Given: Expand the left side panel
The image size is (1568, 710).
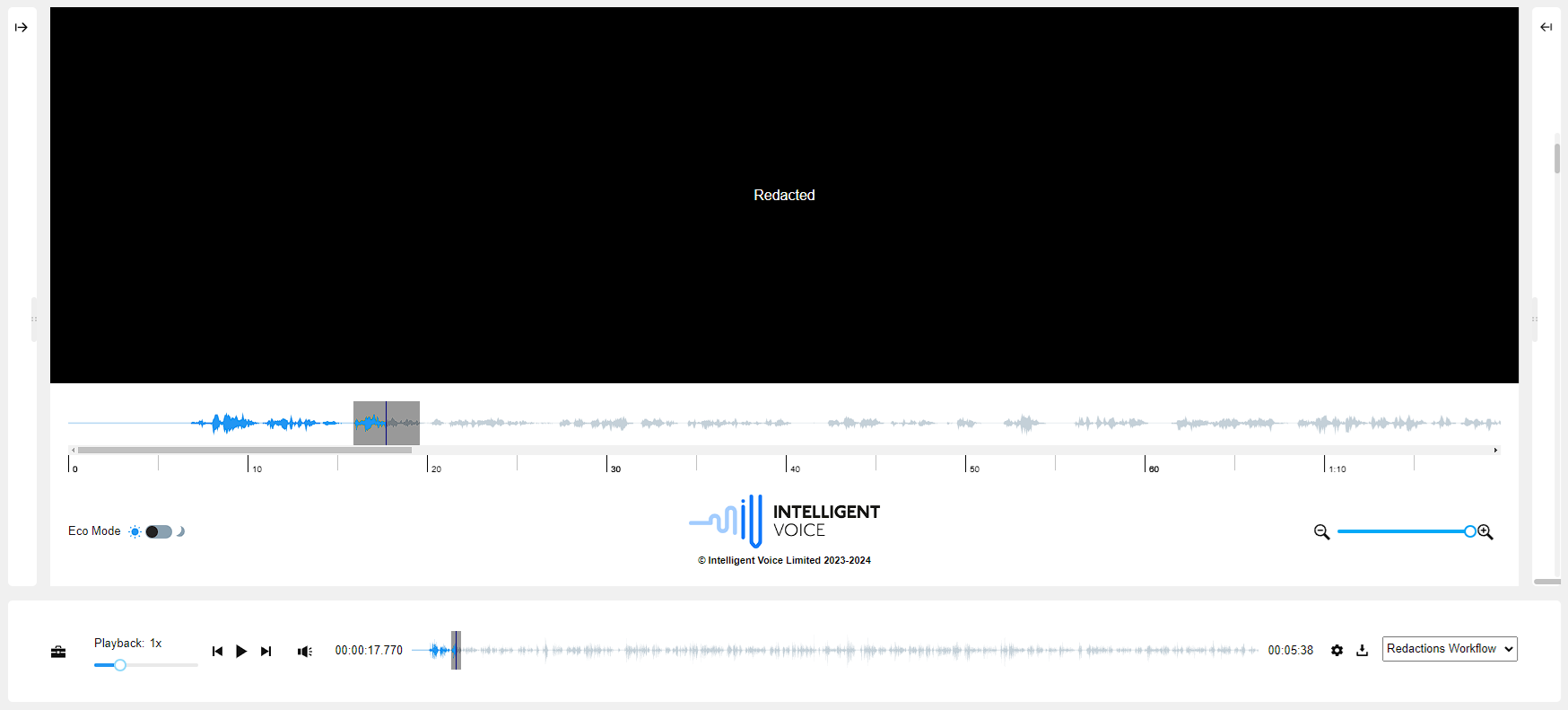Looking at the screenshot, I should [x=22, y=28].
